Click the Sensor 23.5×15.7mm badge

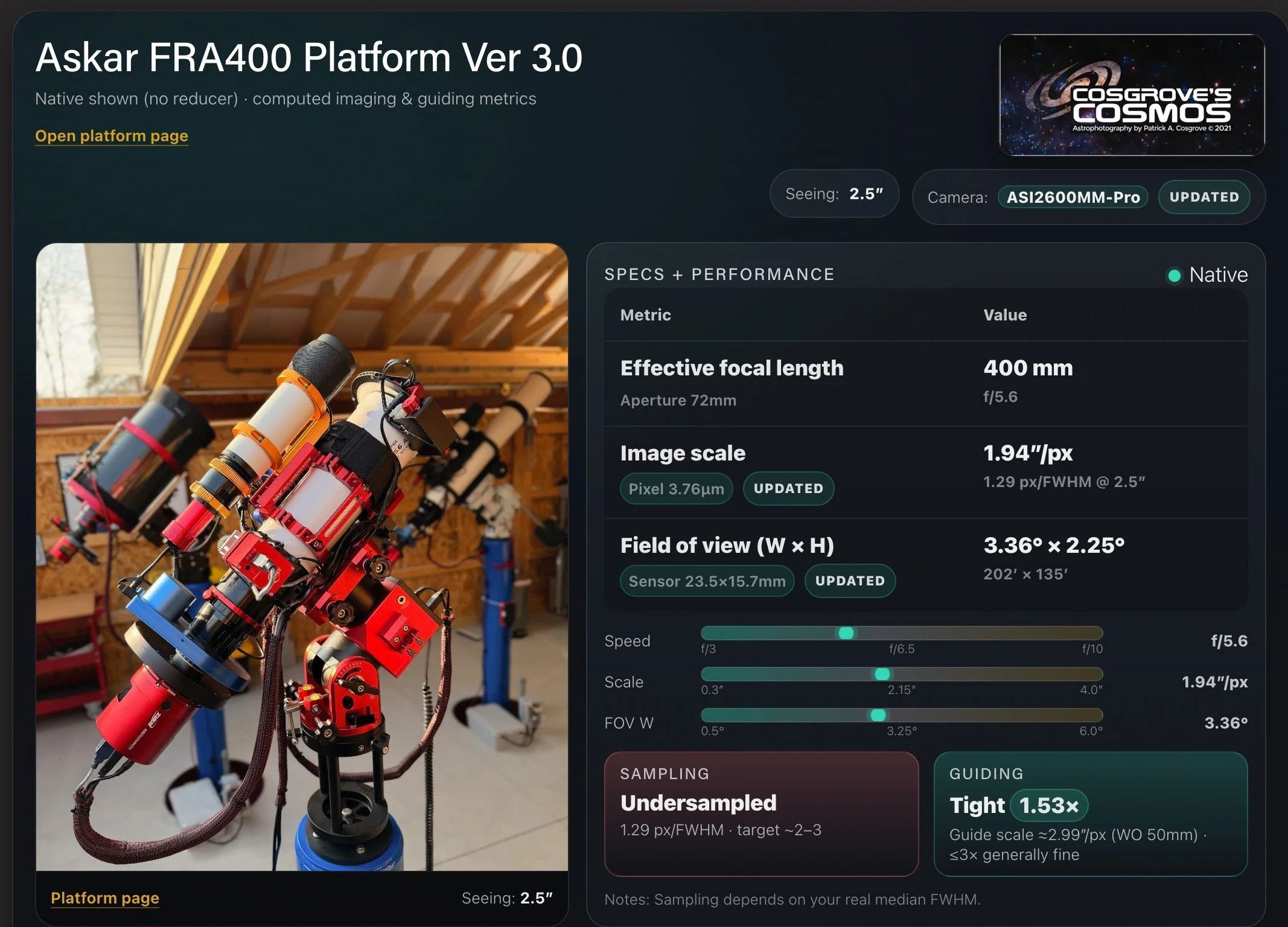point(706,581)
